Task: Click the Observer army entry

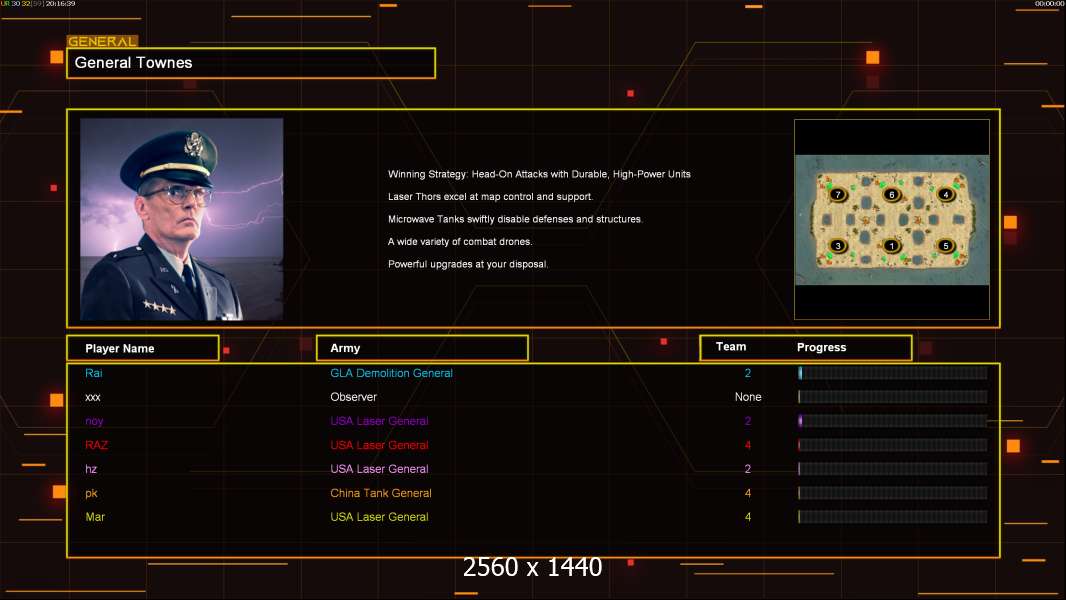Action: [x=354, y=397]
